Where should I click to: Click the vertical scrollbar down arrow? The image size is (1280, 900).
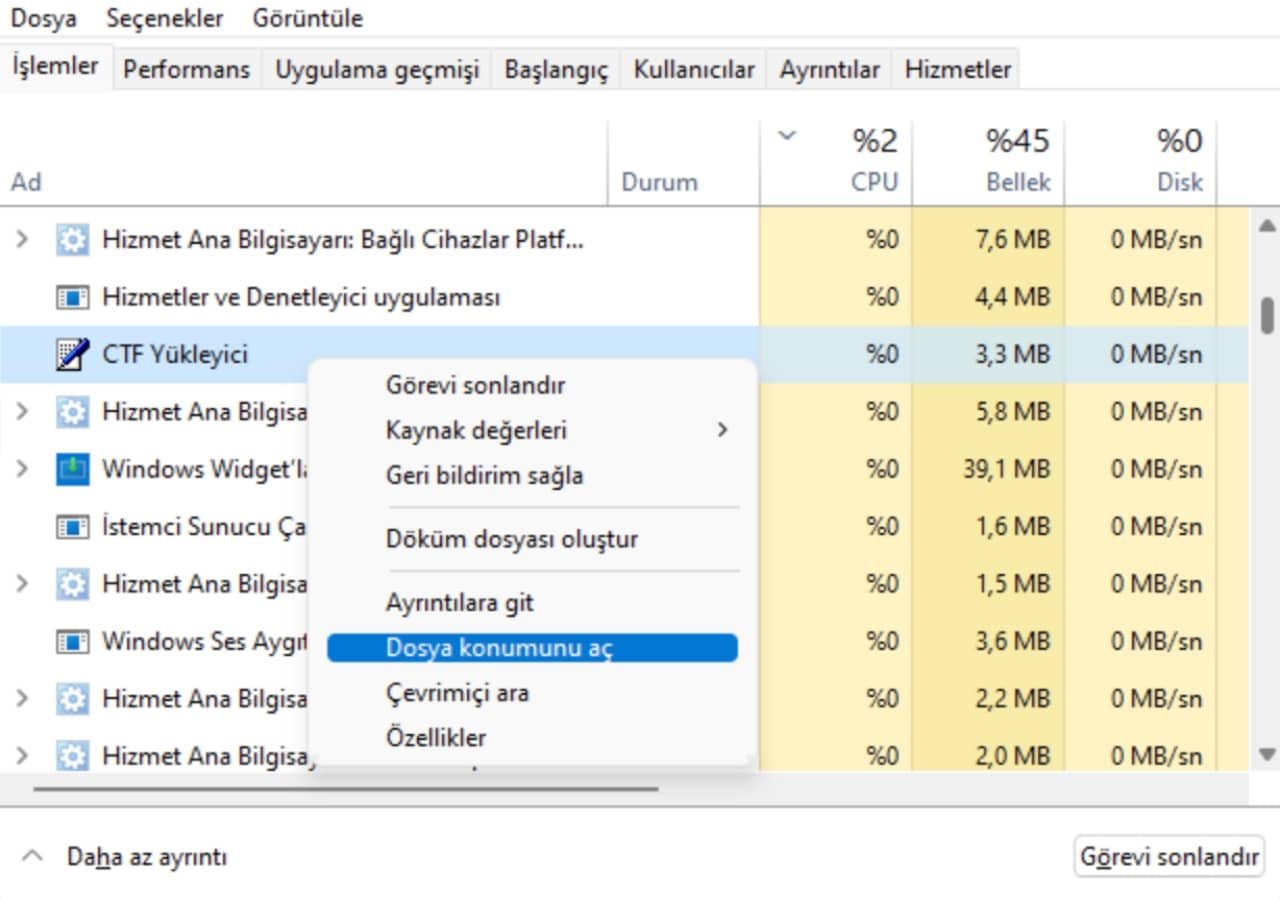coord(1268,755)
